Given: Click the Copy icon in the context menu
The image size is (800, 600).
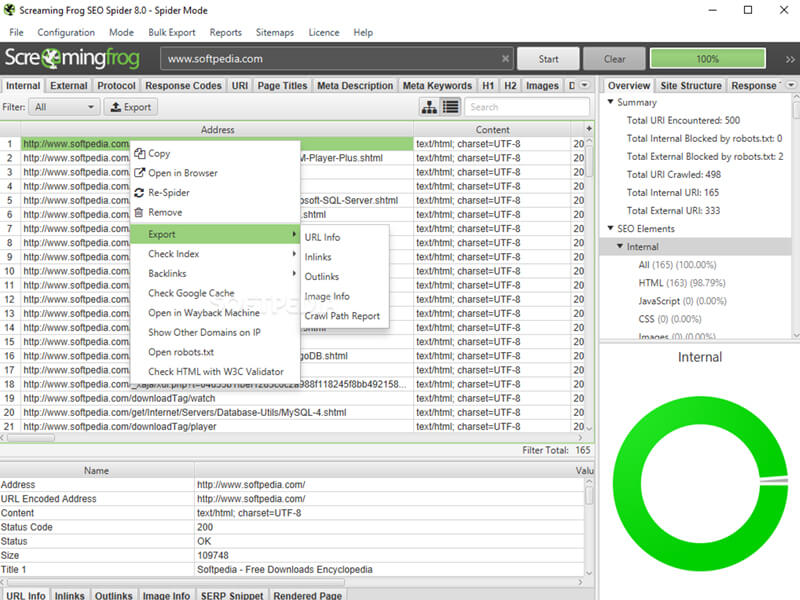Looking at the screenshot, I should click(139, 153).
